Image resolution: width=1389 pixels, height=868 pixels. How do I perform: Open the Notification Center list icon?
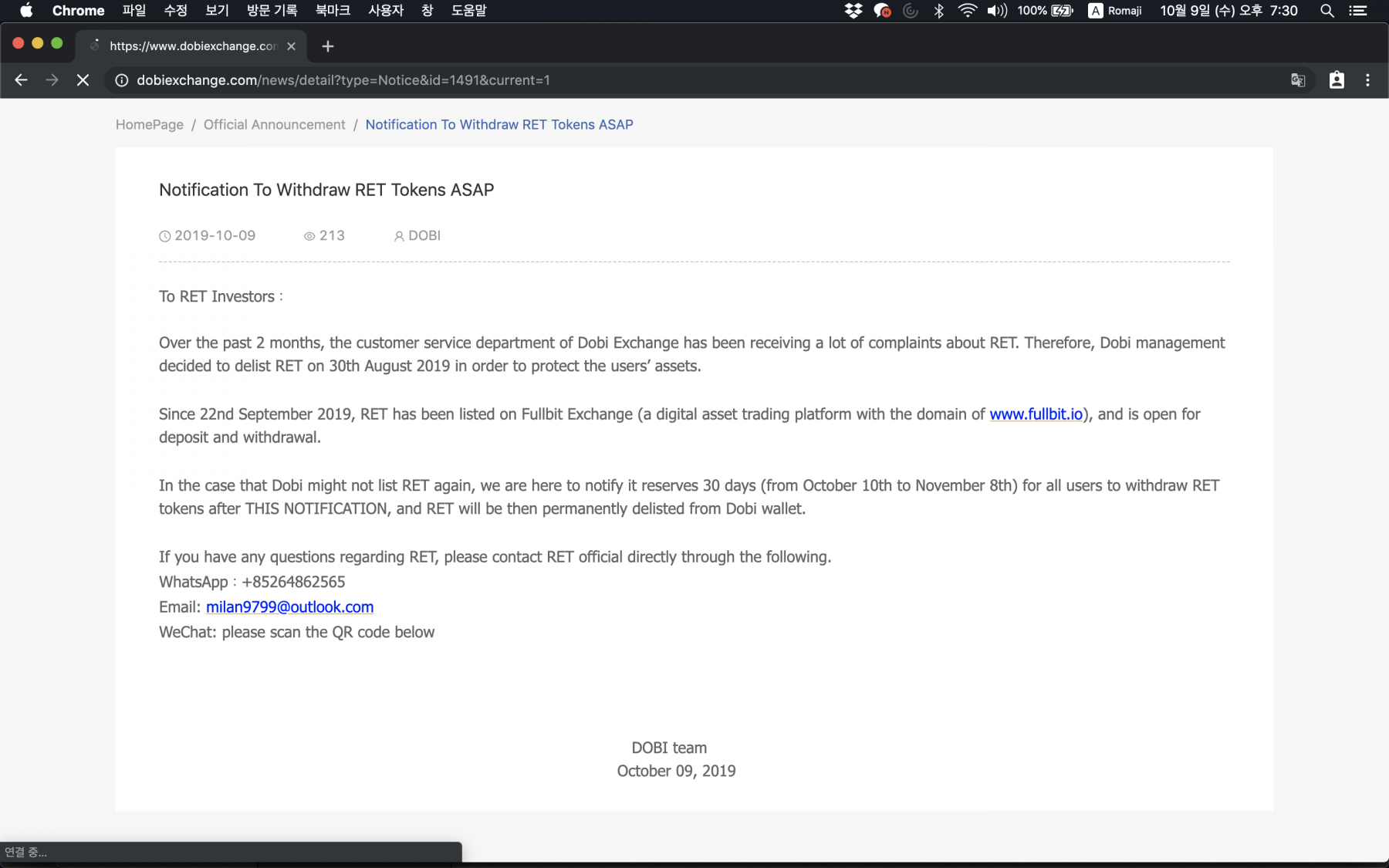click(1358, 11)
